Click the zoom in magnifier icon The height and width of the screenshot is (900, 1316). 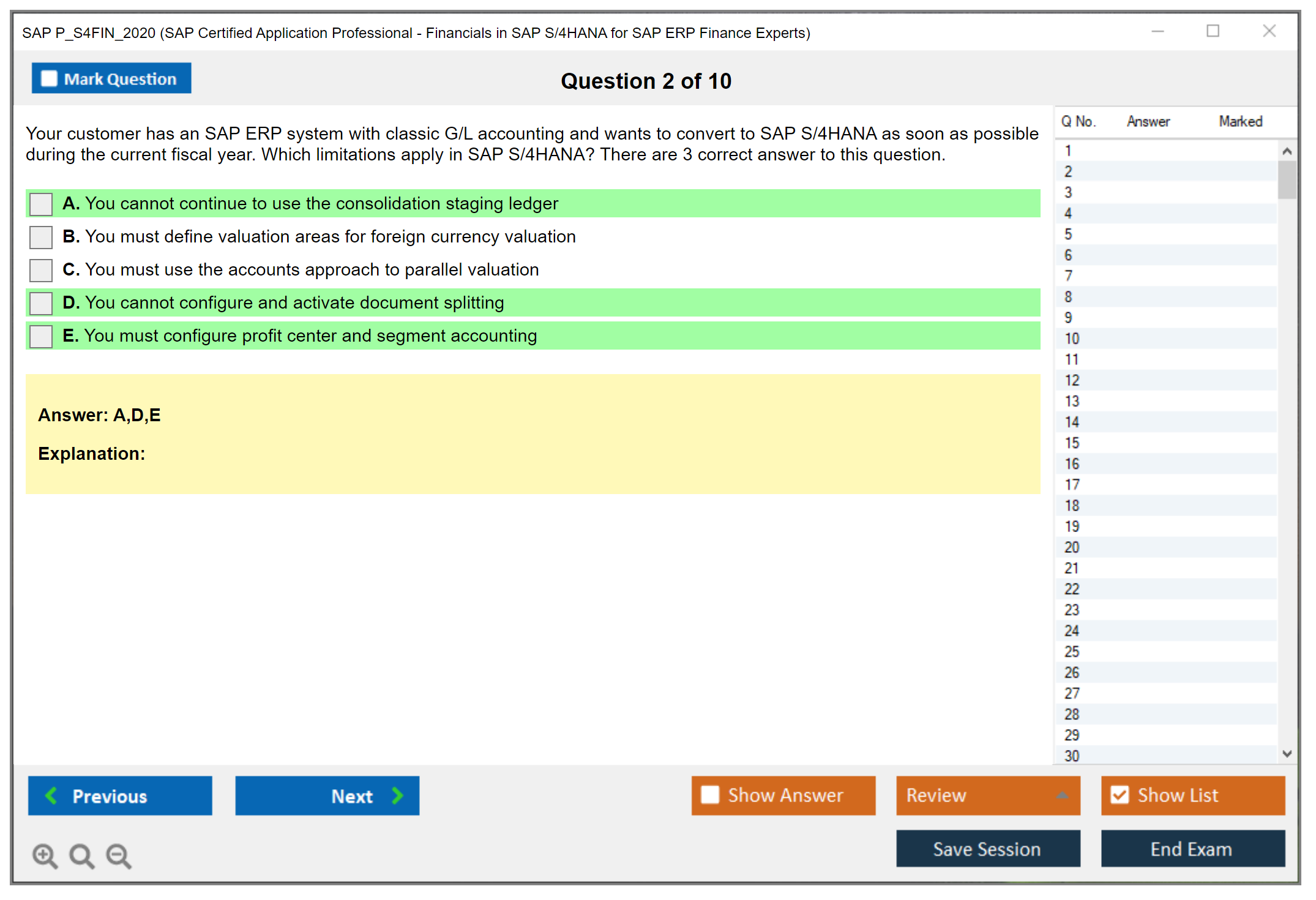click(x=45, y=855)
